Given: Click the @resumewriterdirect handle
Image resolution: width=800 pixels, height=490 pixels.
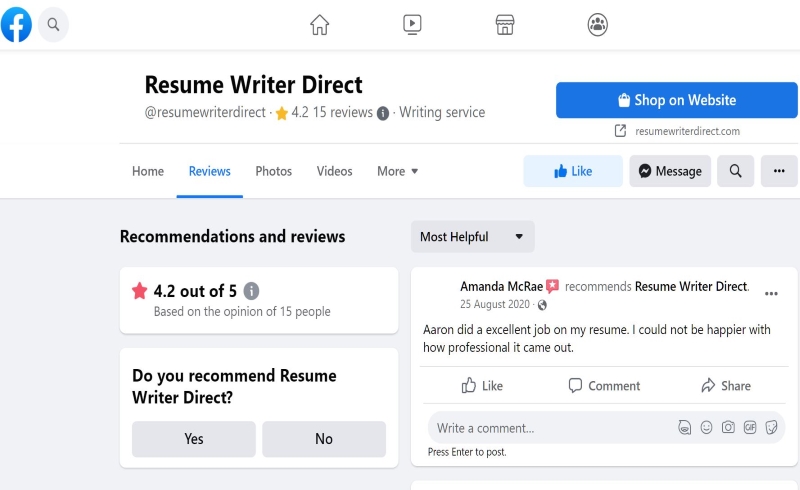Looking at the screenshot, I should click(205, 112).
